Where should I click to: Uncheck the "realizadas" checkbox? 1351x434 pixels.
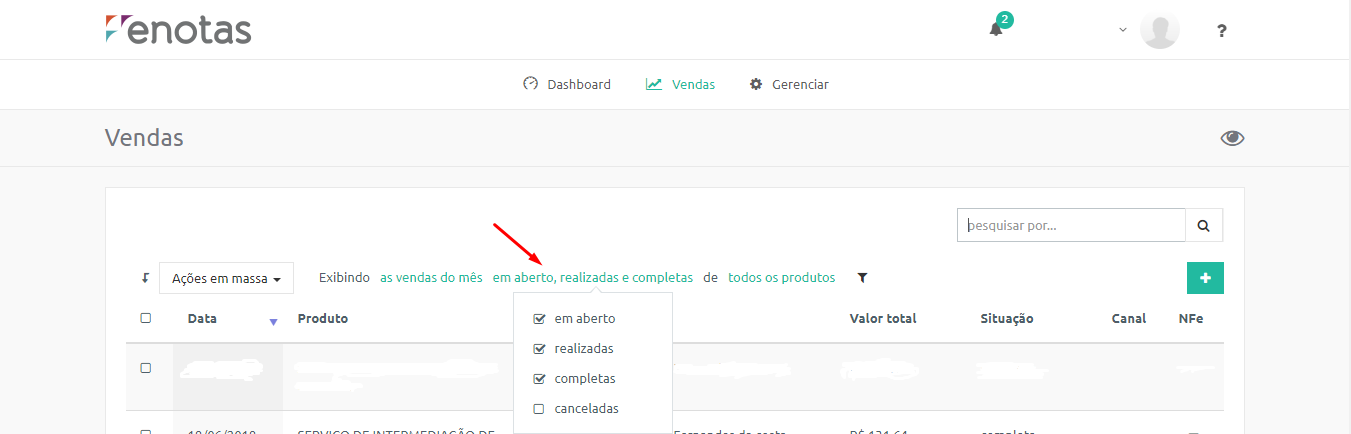tap(539, 349)
